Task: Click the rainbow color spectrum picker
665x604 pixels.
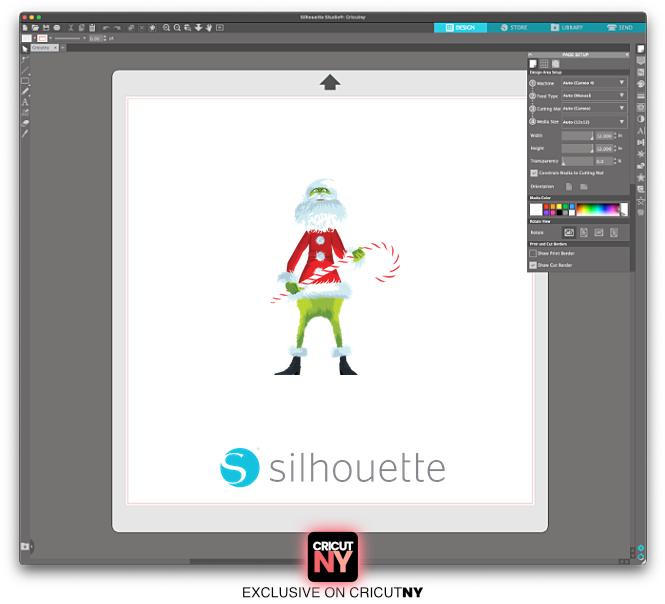Action: [597, 210]
